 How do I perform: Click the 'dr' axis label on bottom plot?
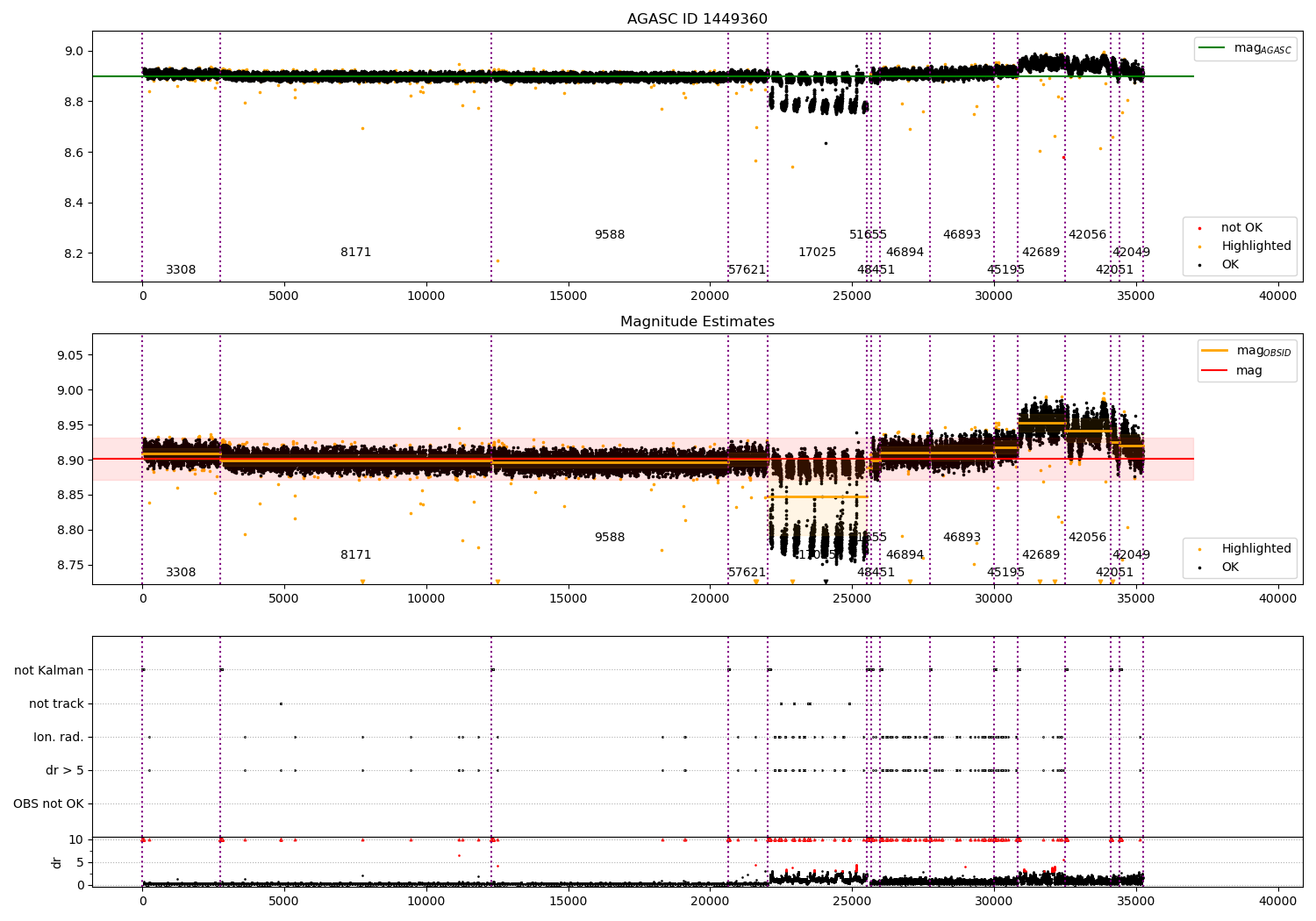click(57, 862)
